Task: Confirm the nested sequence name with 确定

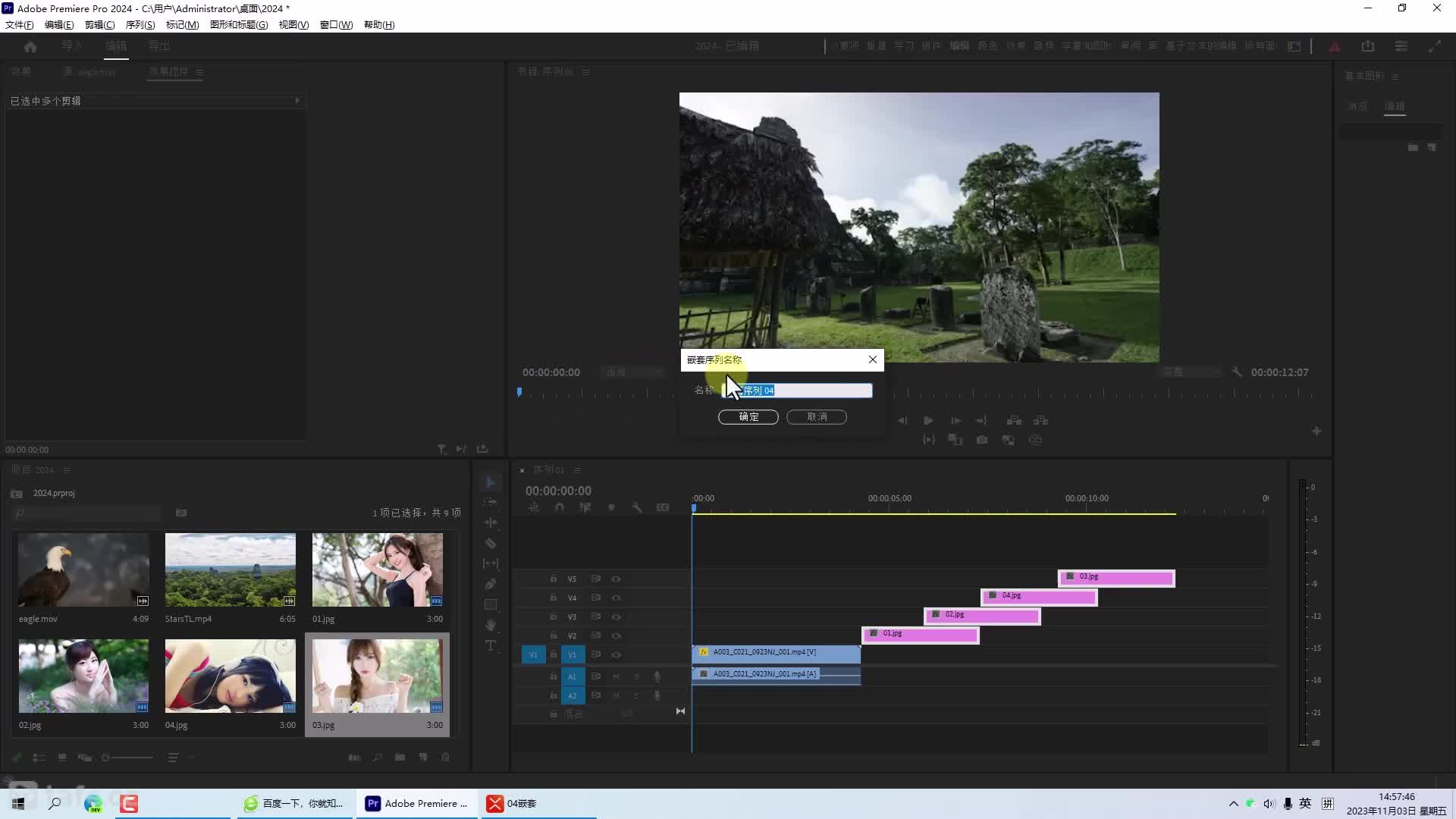Action: click(x=748, y=417)
